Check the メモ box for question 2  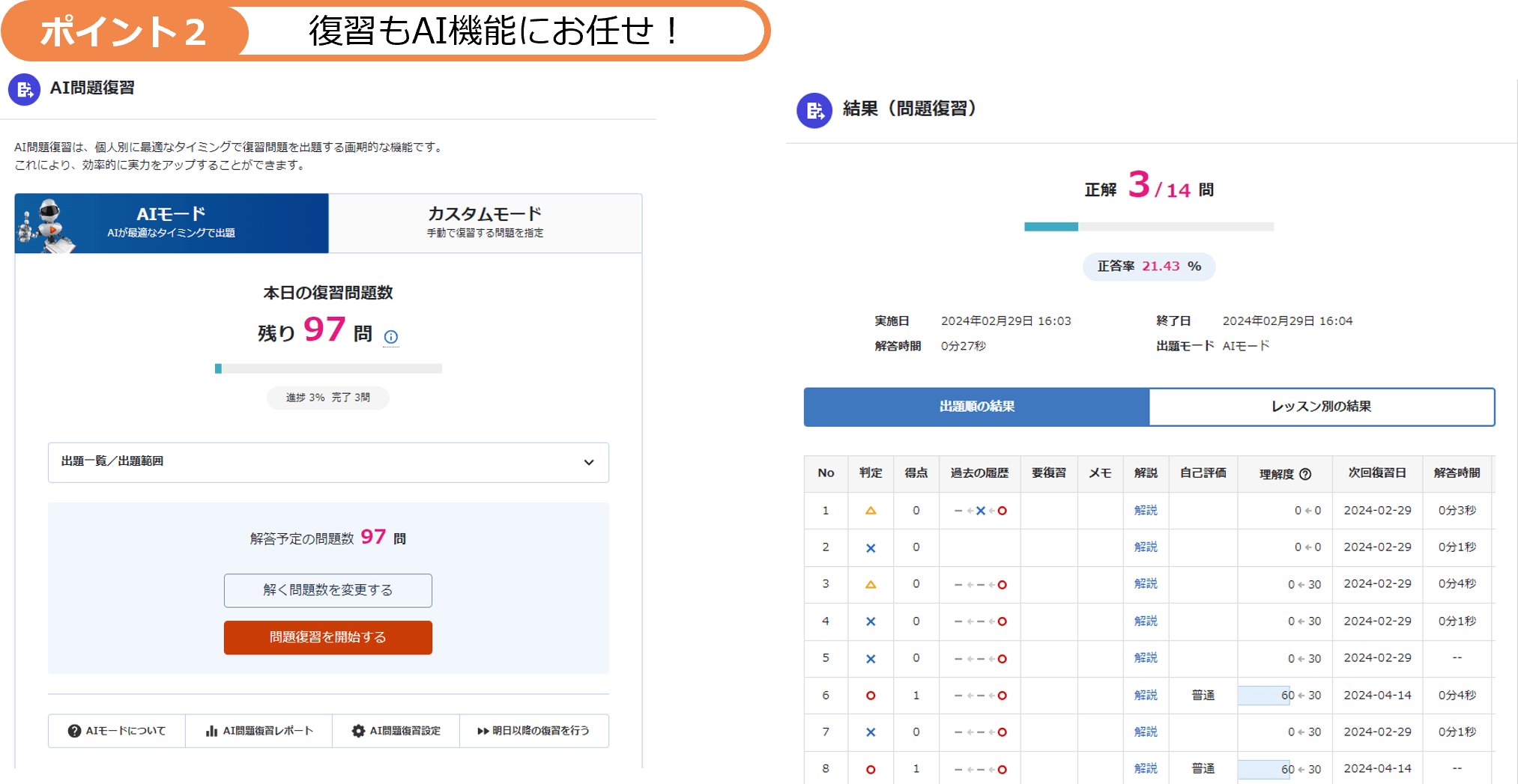tap(1100, 547)
